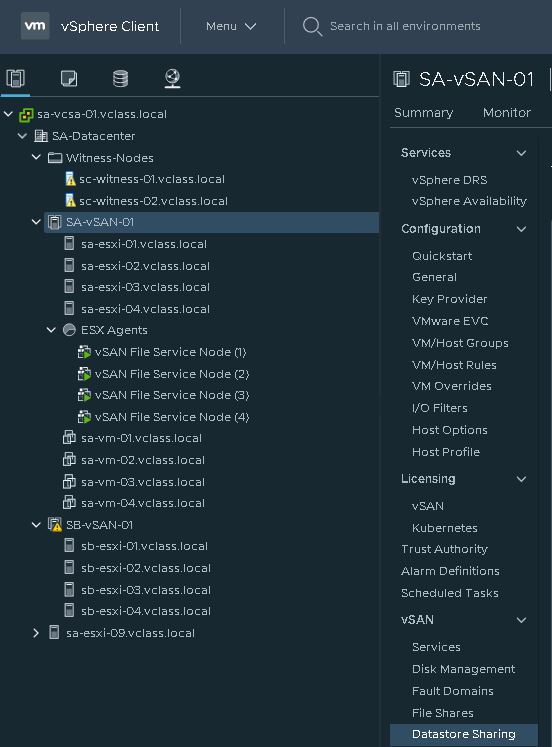Screen dimensions: 552x747
Task: Open VMware EVC settings
Action: click(x=450, y=321)
